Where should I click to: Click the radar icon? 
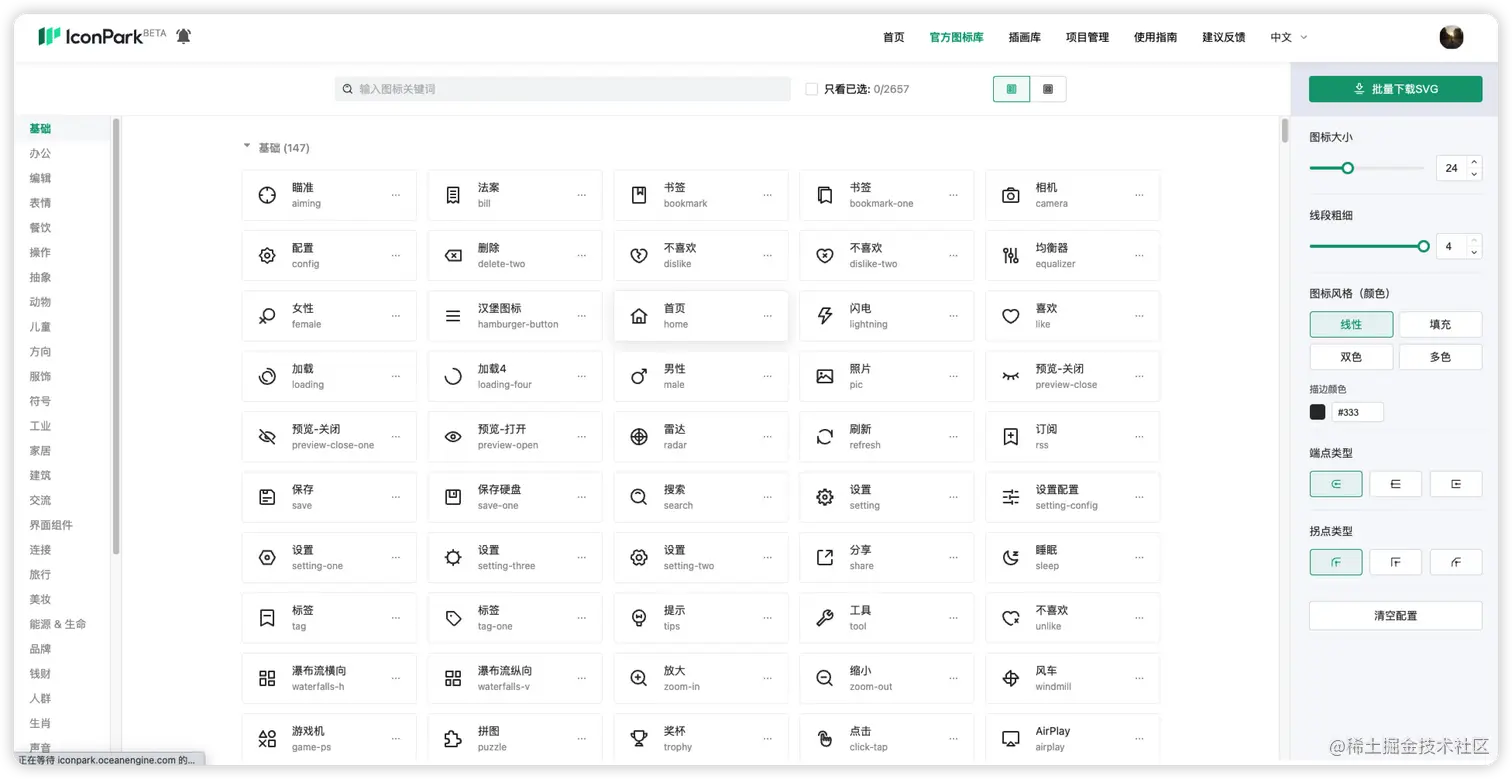(x=639, y=437)
